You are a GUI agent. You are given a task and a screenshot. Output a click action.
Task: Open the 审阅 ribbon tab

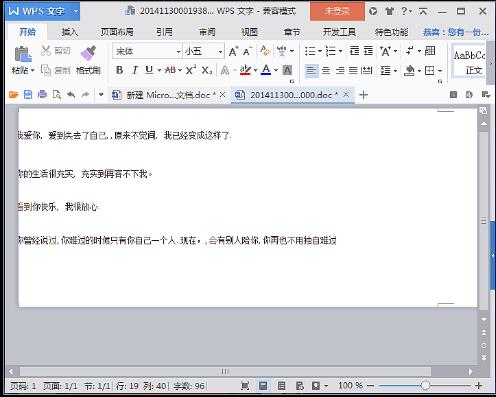click(x=207, y=32)
